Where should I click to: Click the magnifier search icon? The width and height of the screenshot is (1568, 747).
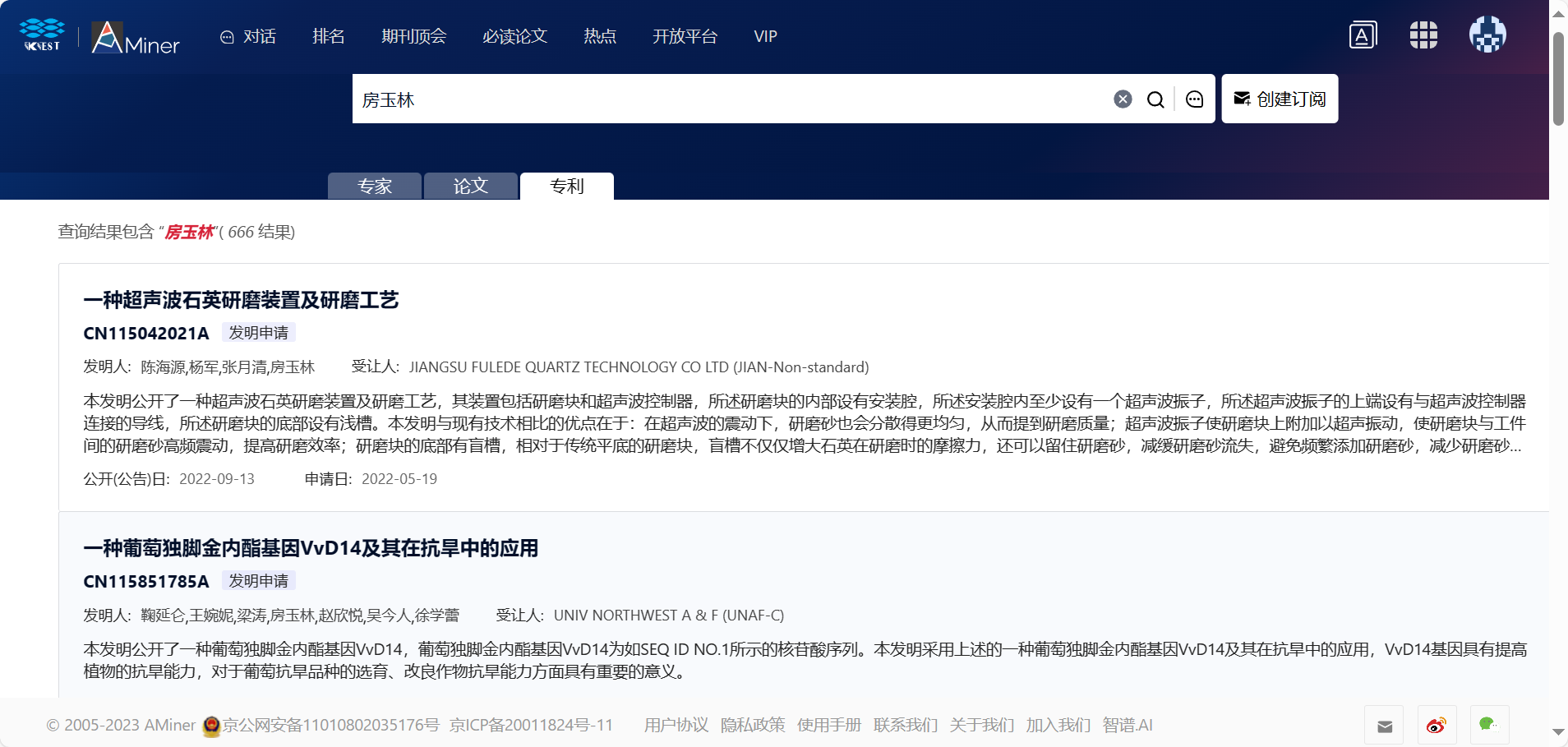click(x=1155, y=99)
